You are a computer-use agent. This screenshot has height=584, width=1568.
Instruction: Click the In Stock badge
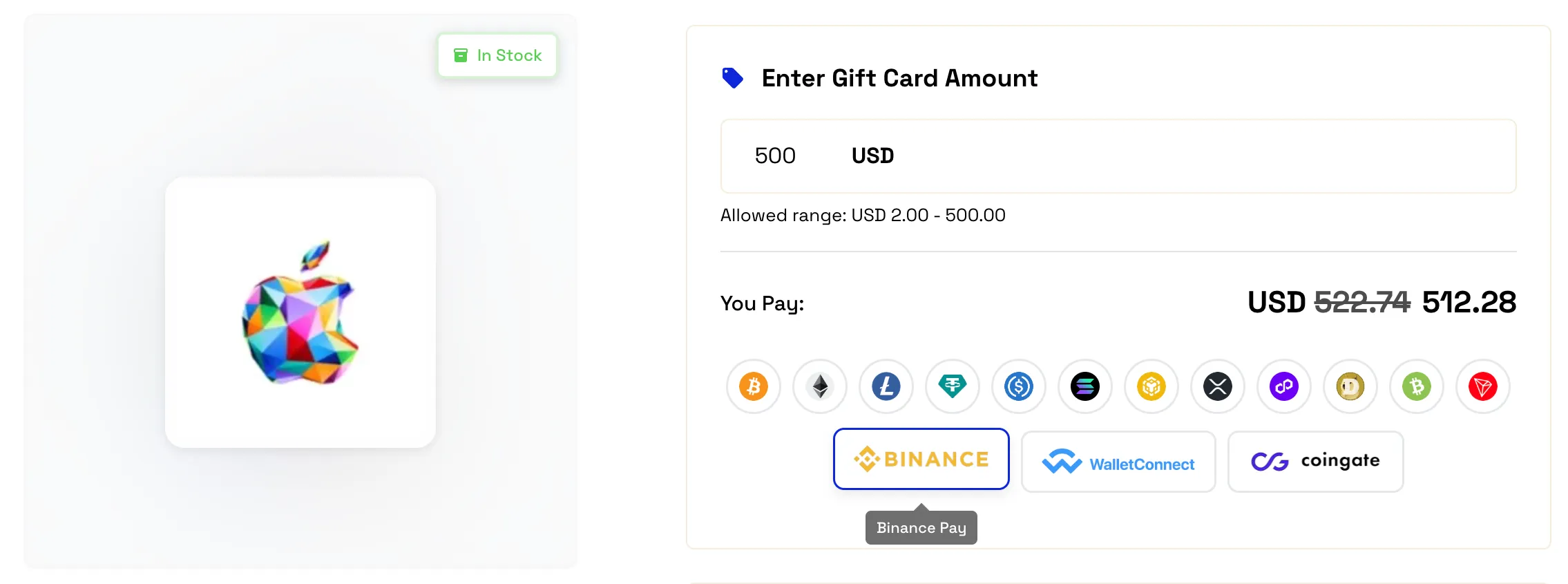click(497, 55)
